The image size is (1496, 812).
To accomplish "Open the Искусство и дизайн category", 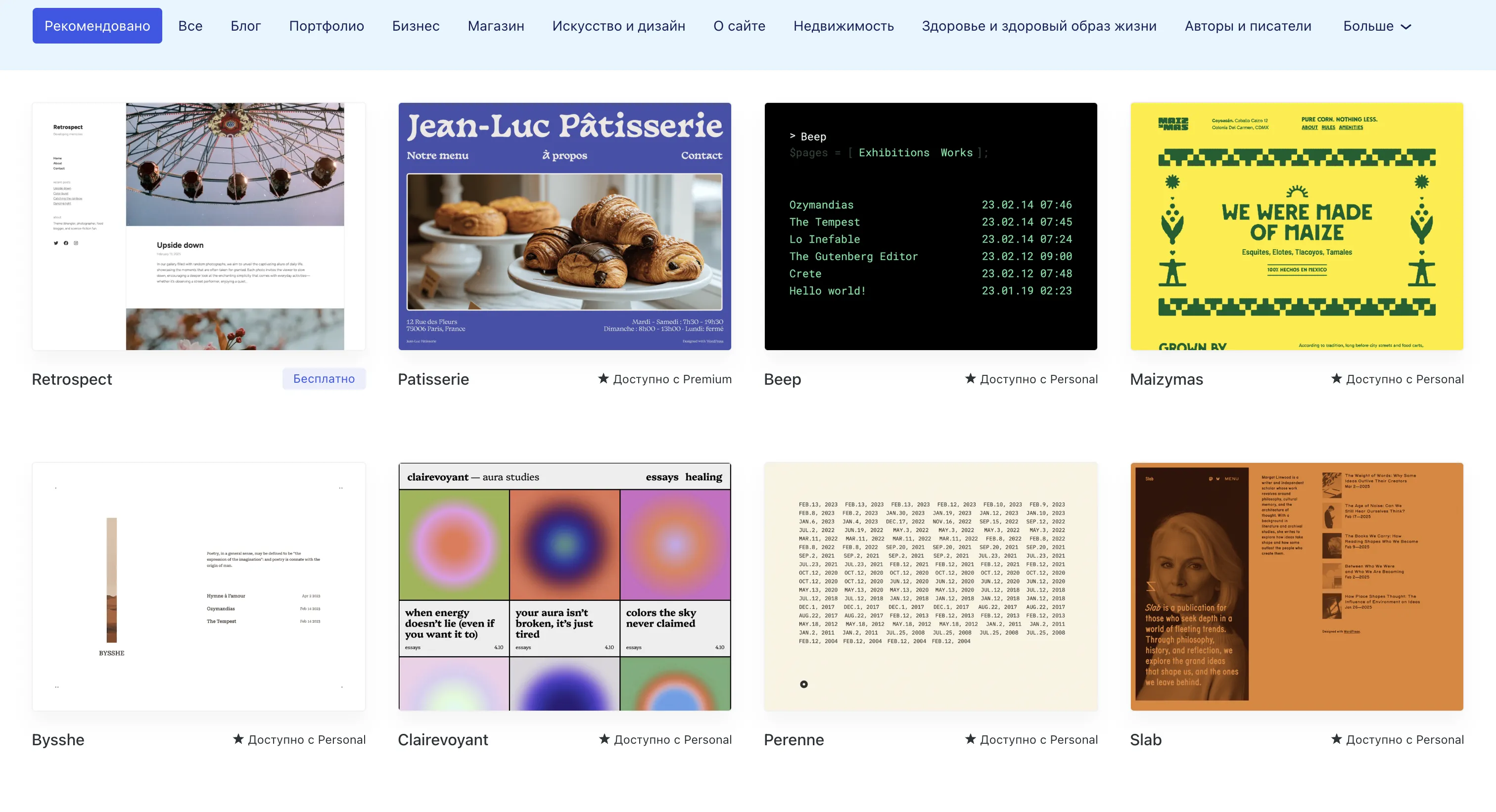I will point(618,26).
